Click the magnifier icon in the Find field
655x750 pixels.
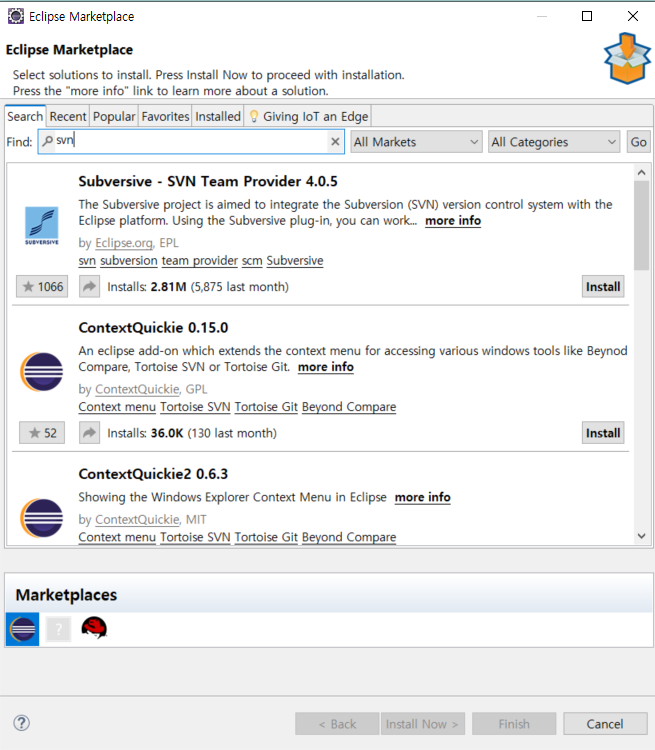pos(47,141)
